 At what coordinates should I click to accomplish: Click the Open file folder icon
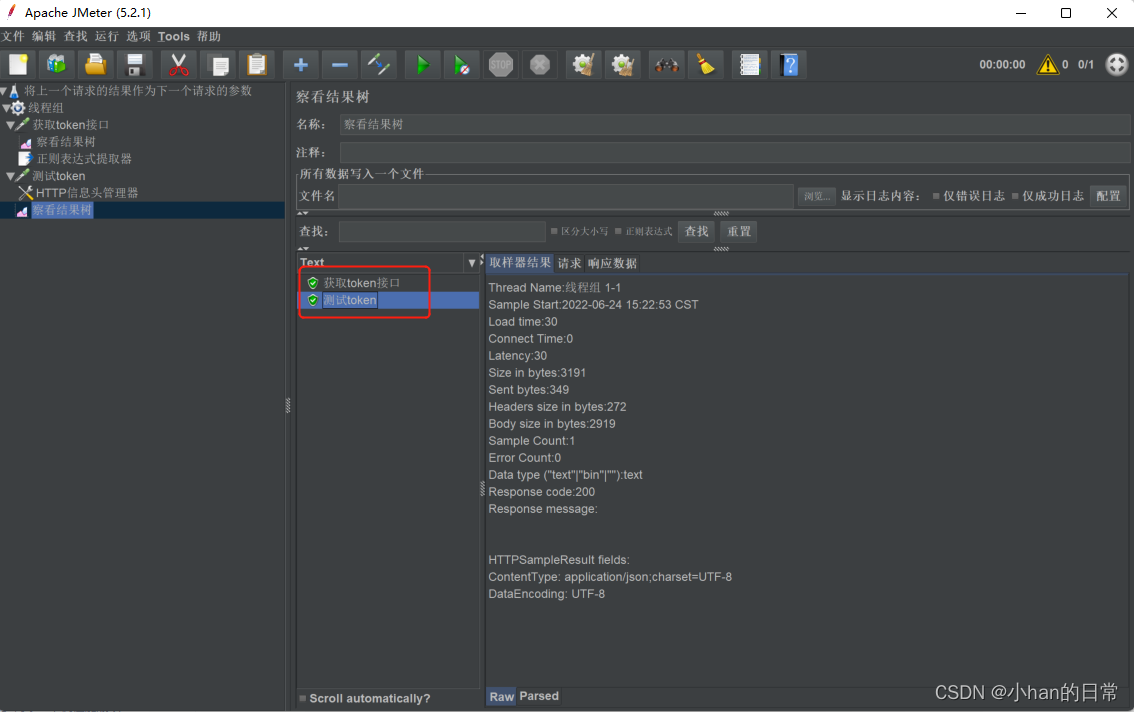(95, 65)
